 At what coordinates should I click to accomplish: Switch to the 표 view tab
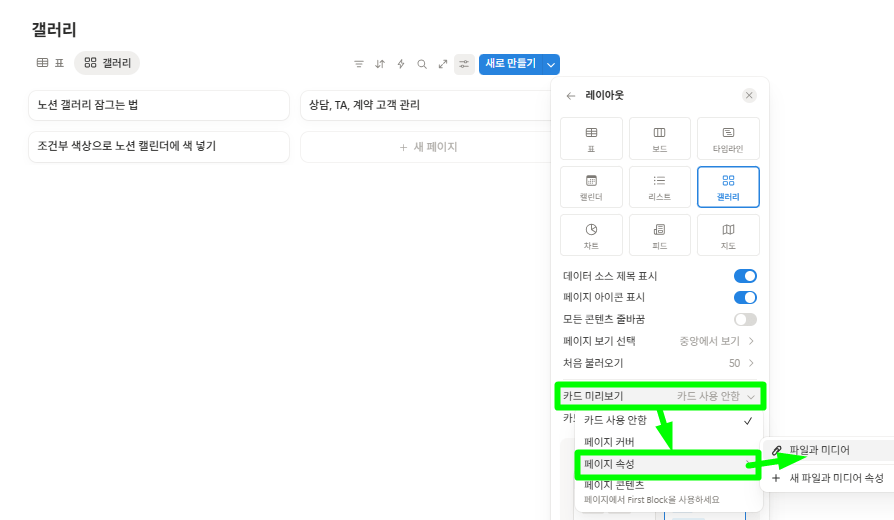(50, 63)
